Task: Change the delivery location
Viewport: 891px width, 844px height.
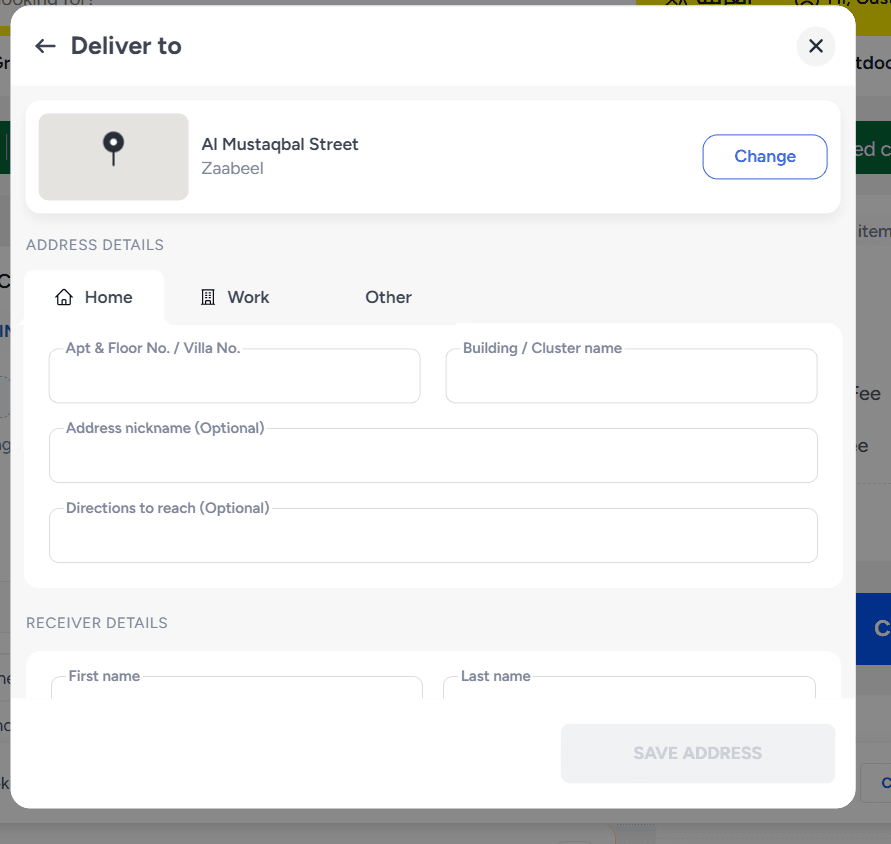Action: (x=765, y=156)
